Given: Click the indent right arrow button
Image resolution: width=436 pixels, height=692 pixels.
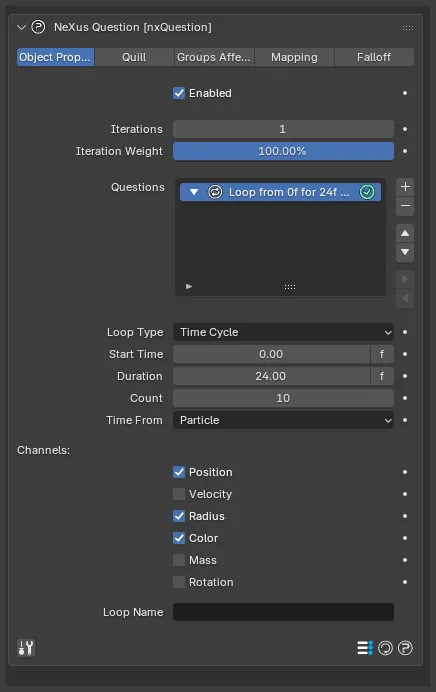Looking at the screenshot, I should pyautogui.click(x=405, y=279).
